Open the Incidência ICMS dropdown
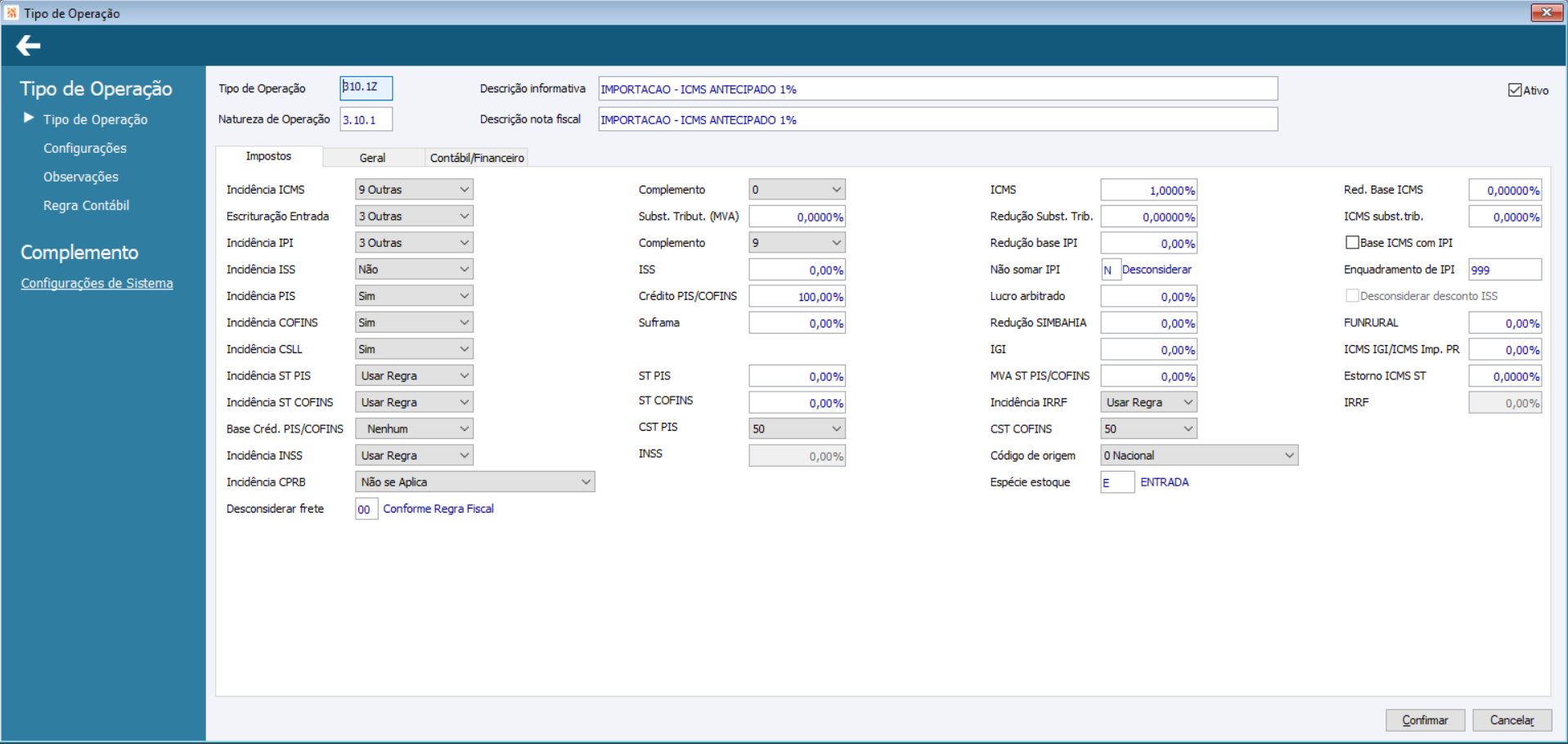 pos(414,190)
